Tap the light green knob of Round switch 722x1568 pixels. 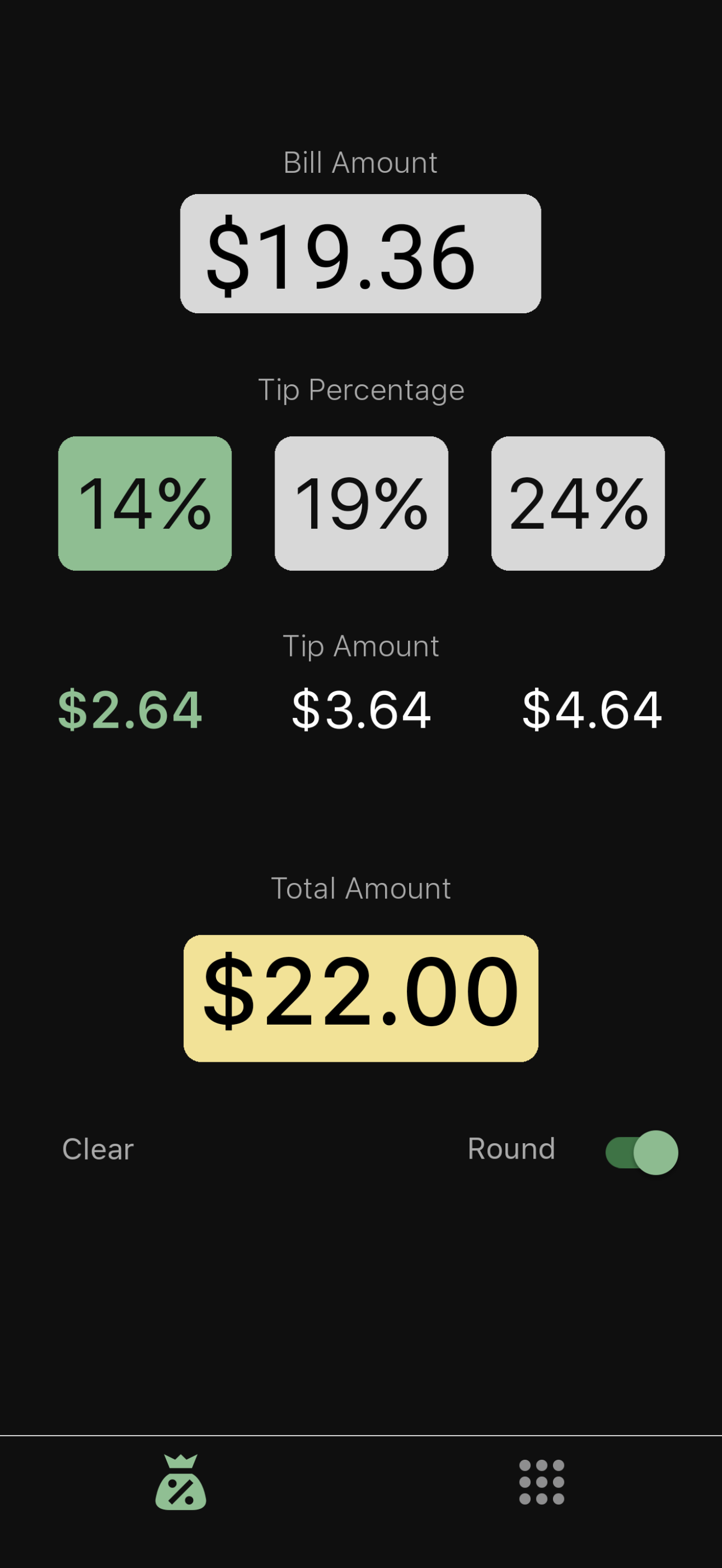[x=656, y=1152]
